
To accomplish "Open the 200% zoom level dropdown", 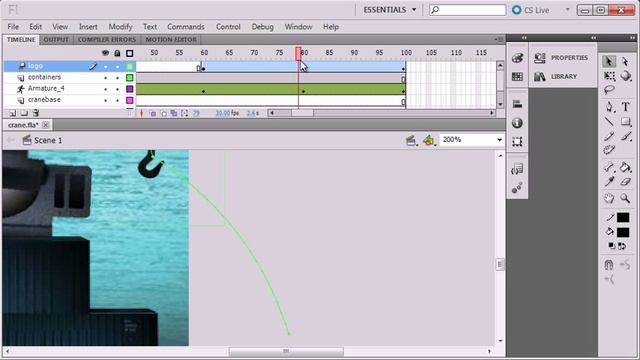I will click(499, 140).
